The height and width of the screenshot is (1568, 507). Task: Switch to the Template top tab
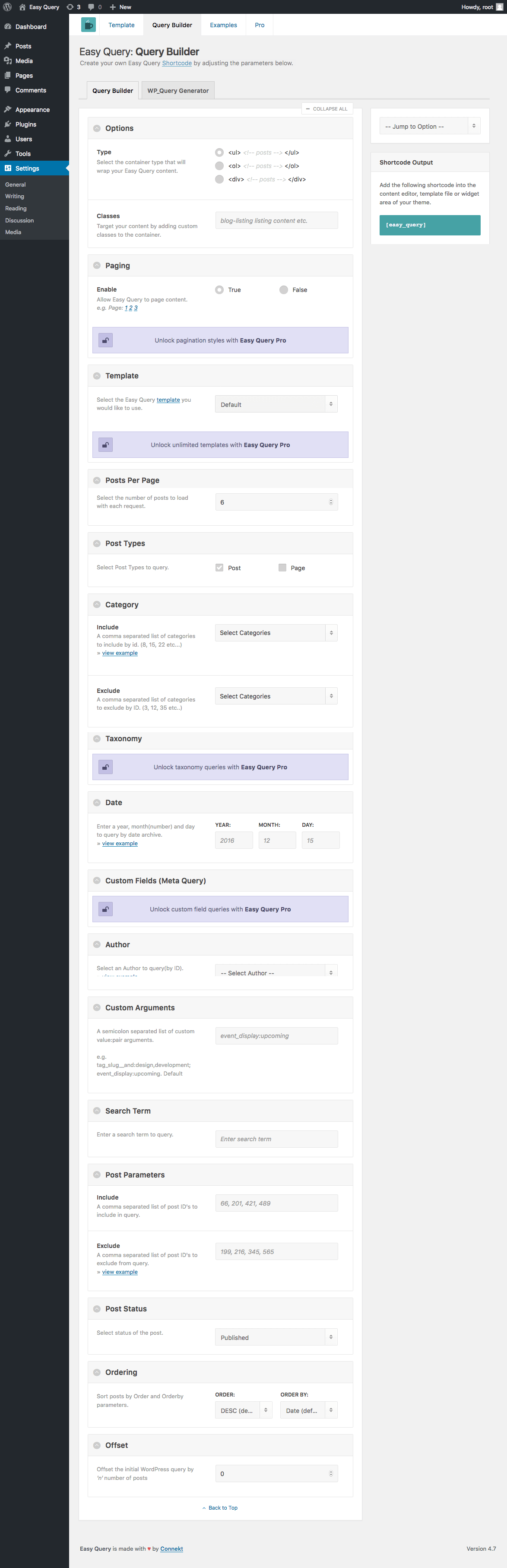click(121, 25)
